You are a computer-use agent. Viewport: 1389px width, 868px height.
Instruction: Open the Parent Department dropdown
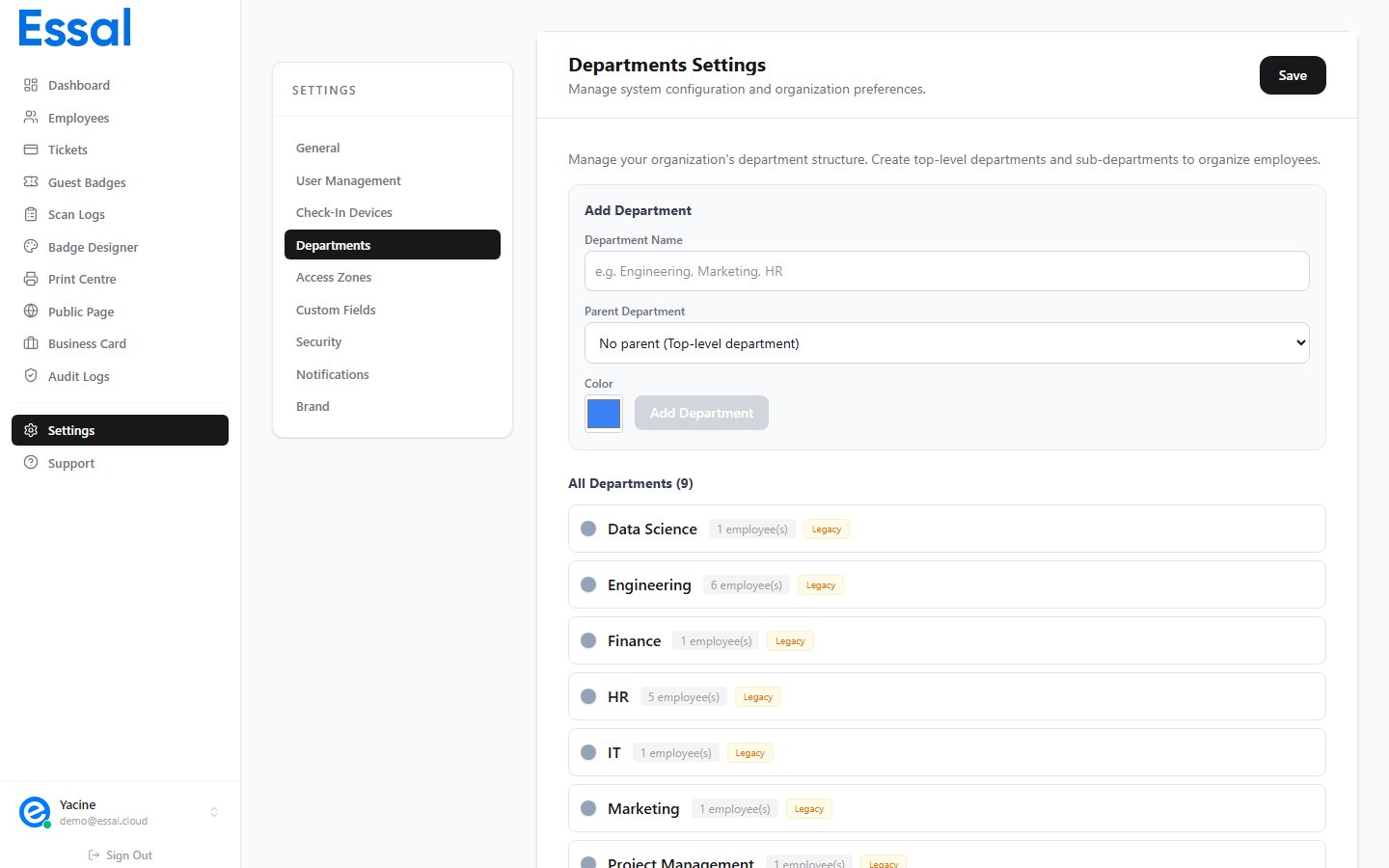coord(947,343)
